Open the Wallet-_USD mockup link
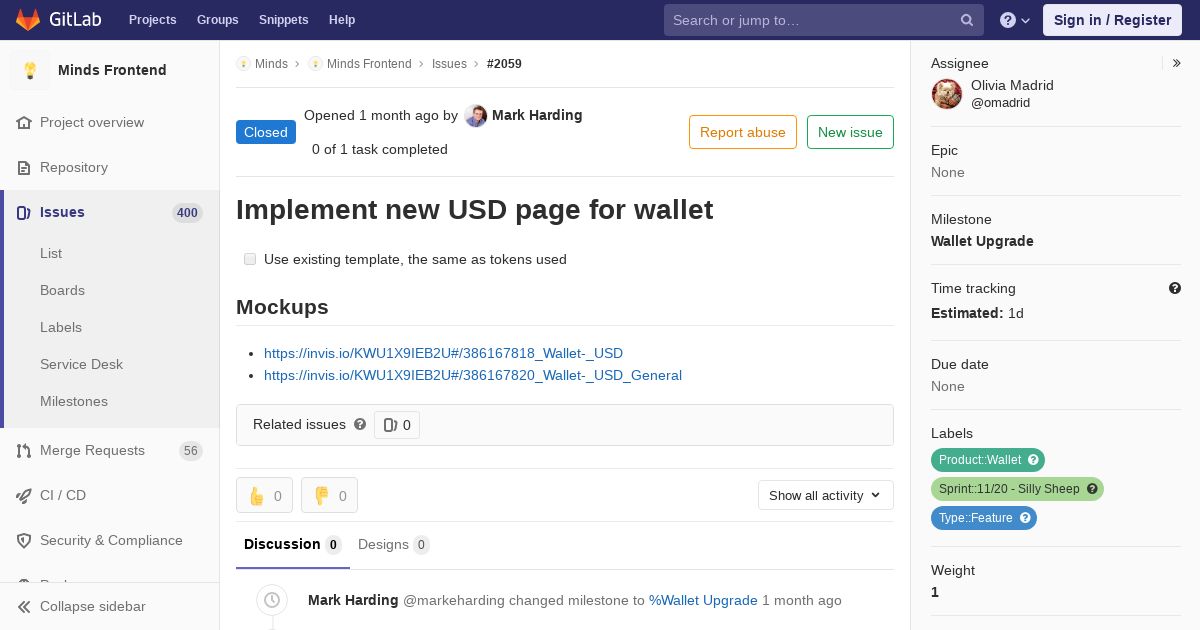 click(x=443, y=353)
